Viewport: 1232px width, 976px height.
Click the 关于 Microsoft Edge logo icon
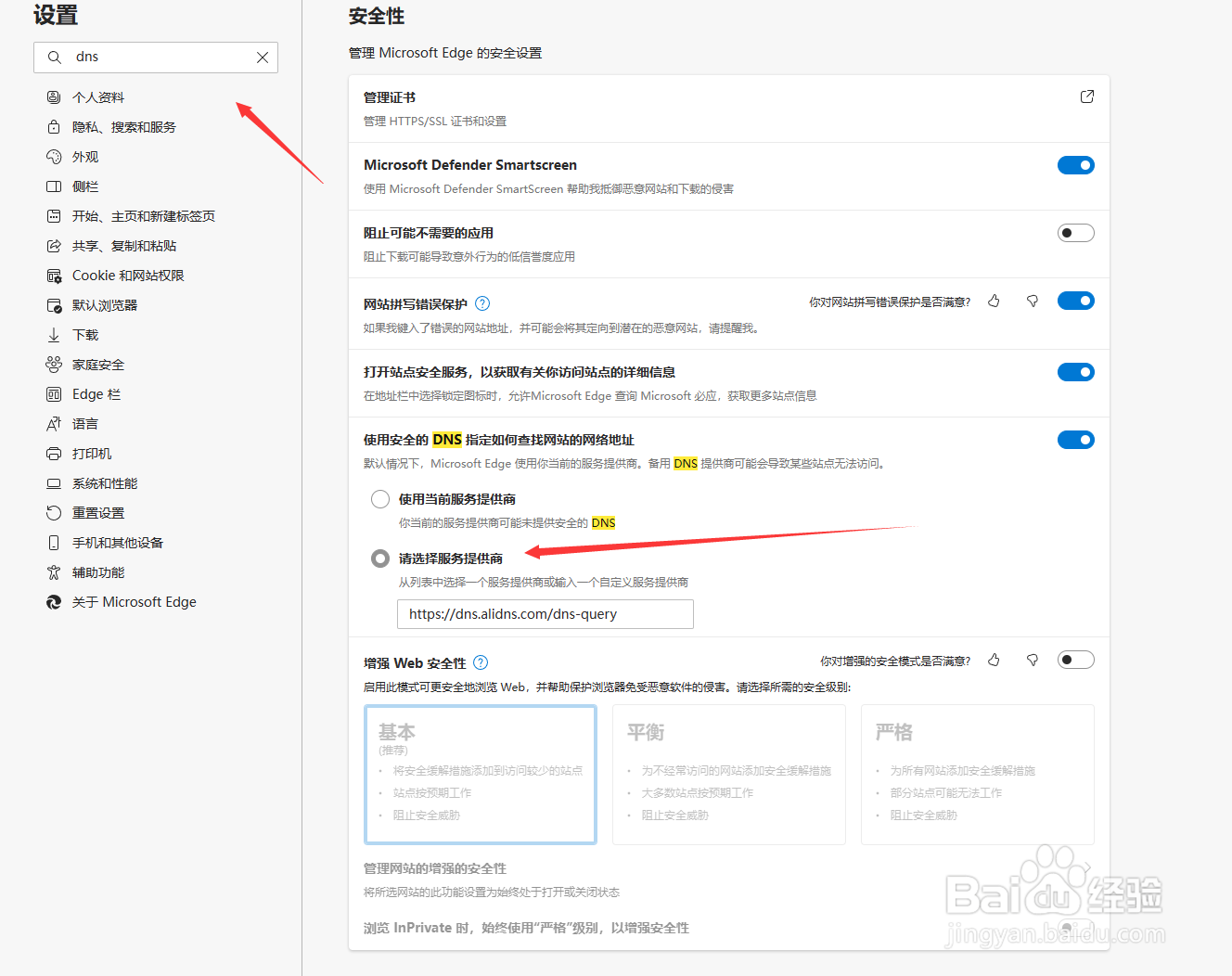click(54, 602)
